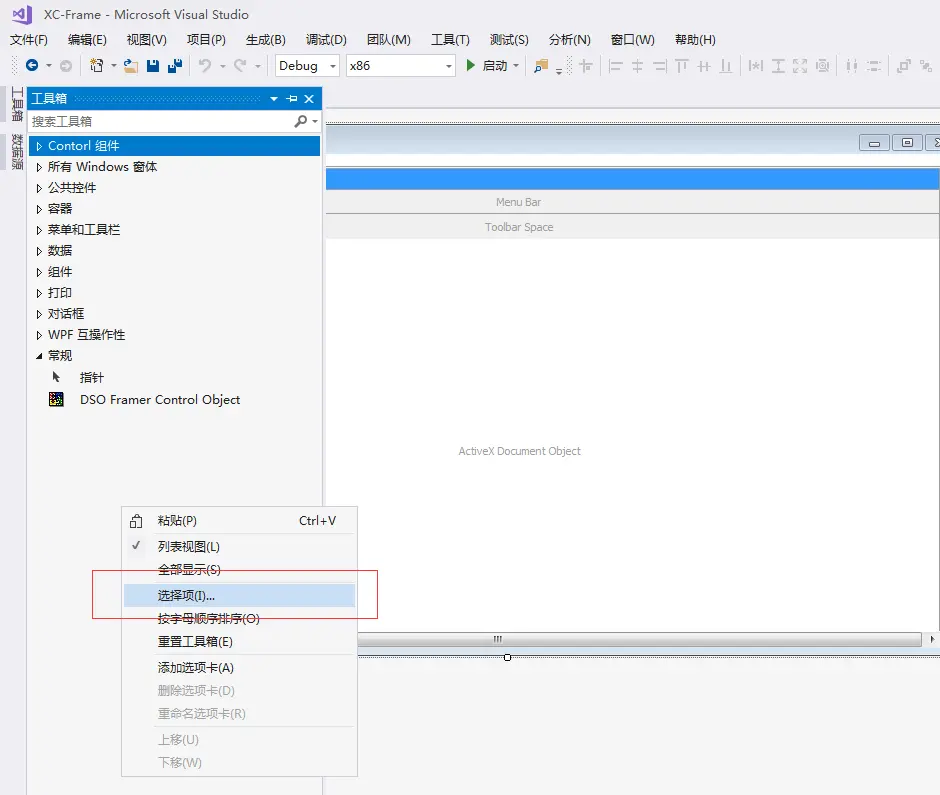Close the 工具箱 panel
The image size is (940, 795).
pyautogui.click(x=309, y=98)
